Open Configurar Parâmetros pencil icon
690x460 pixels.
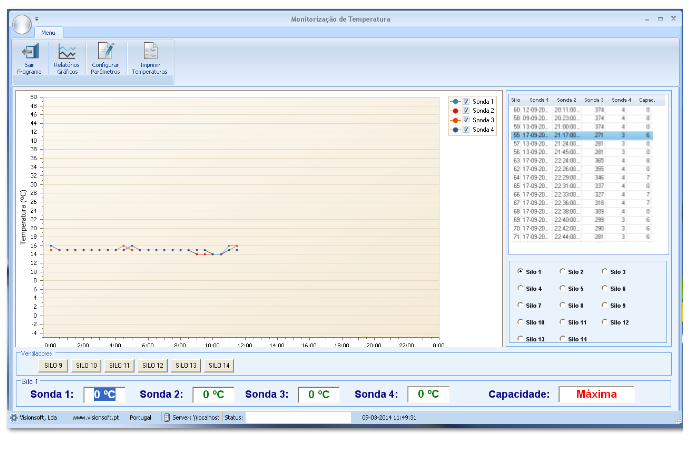click(x=106, y=51)
